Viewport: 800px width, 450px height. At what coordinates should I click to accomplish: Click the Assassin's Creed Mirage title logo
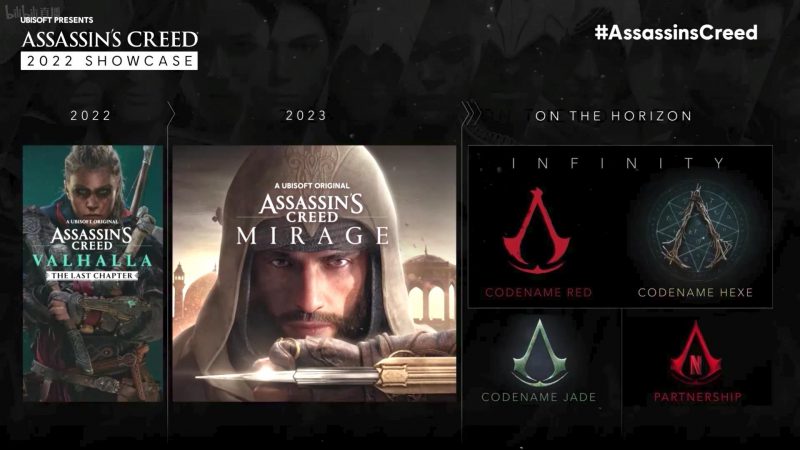(312, 215)
